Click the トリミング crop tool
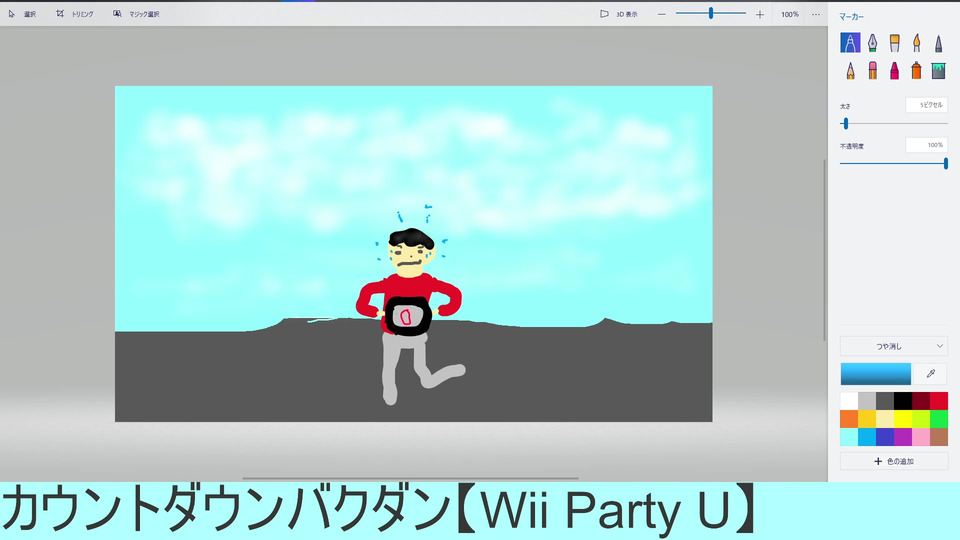Viewport: 960px width, 540px height. click(x=75, y=13)
